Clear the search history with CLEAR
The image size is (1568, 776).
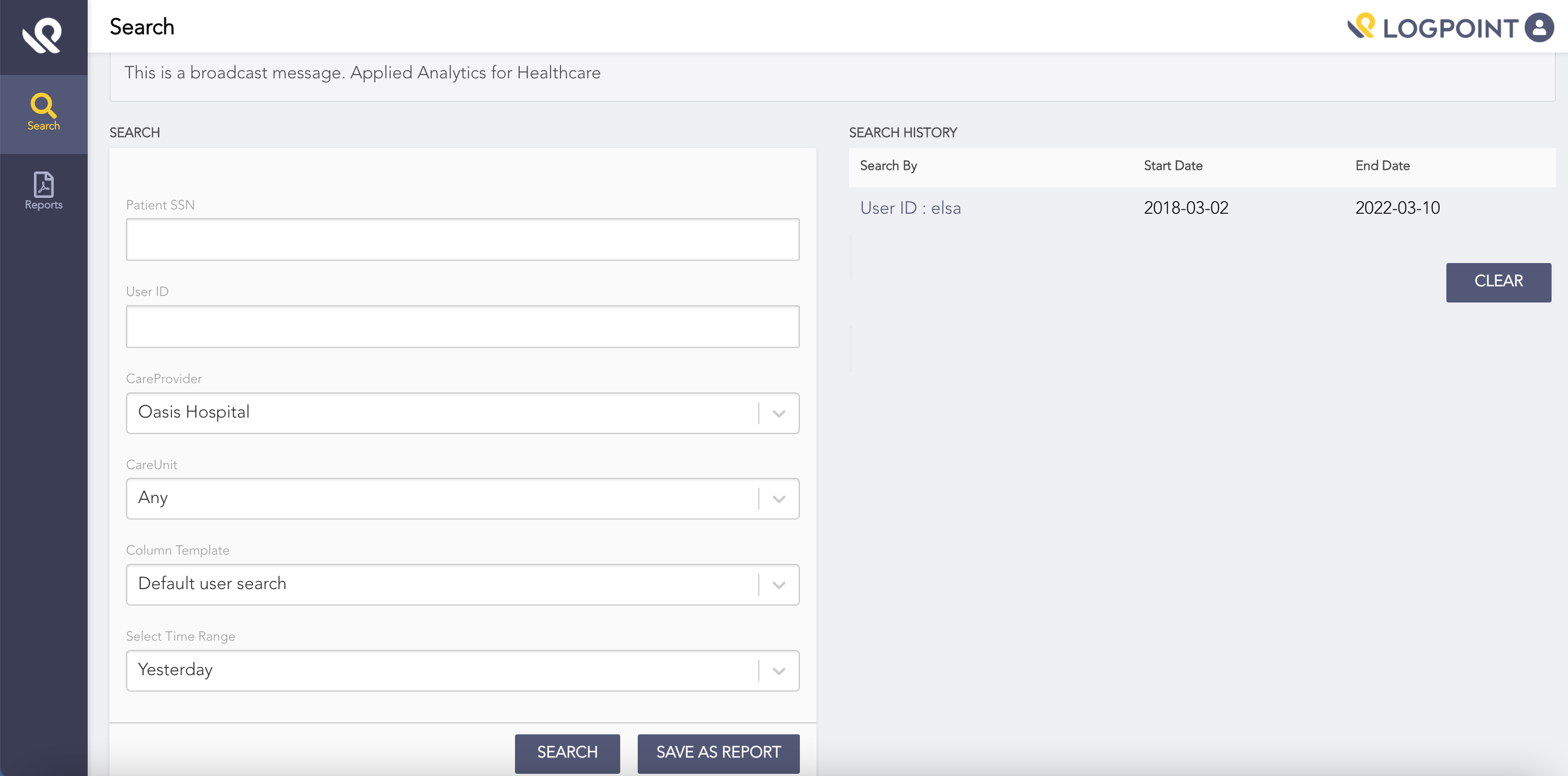click(x=1497, y=282)
